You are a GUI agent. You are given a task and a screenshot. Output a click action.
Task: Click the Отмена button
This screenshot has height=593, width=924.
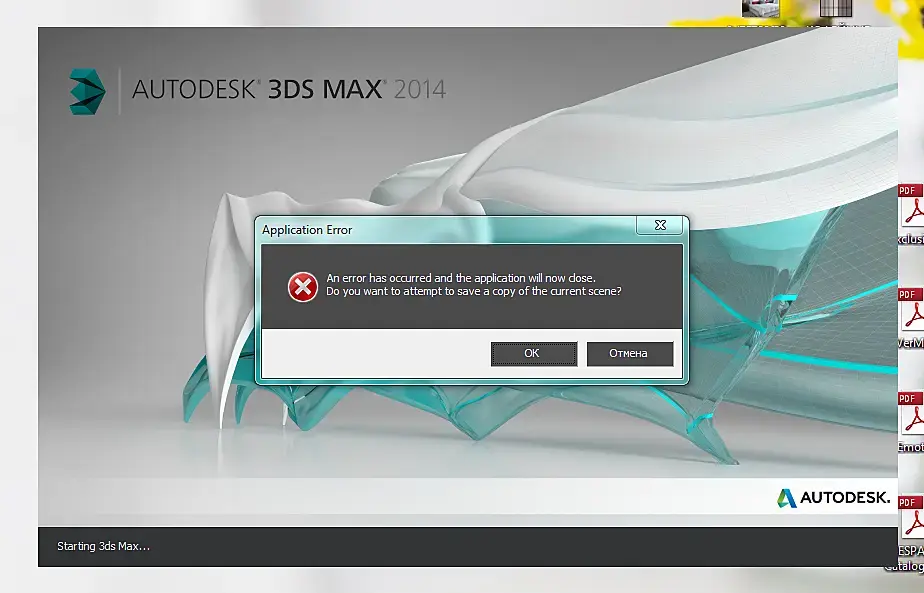(x=629, y=354)
